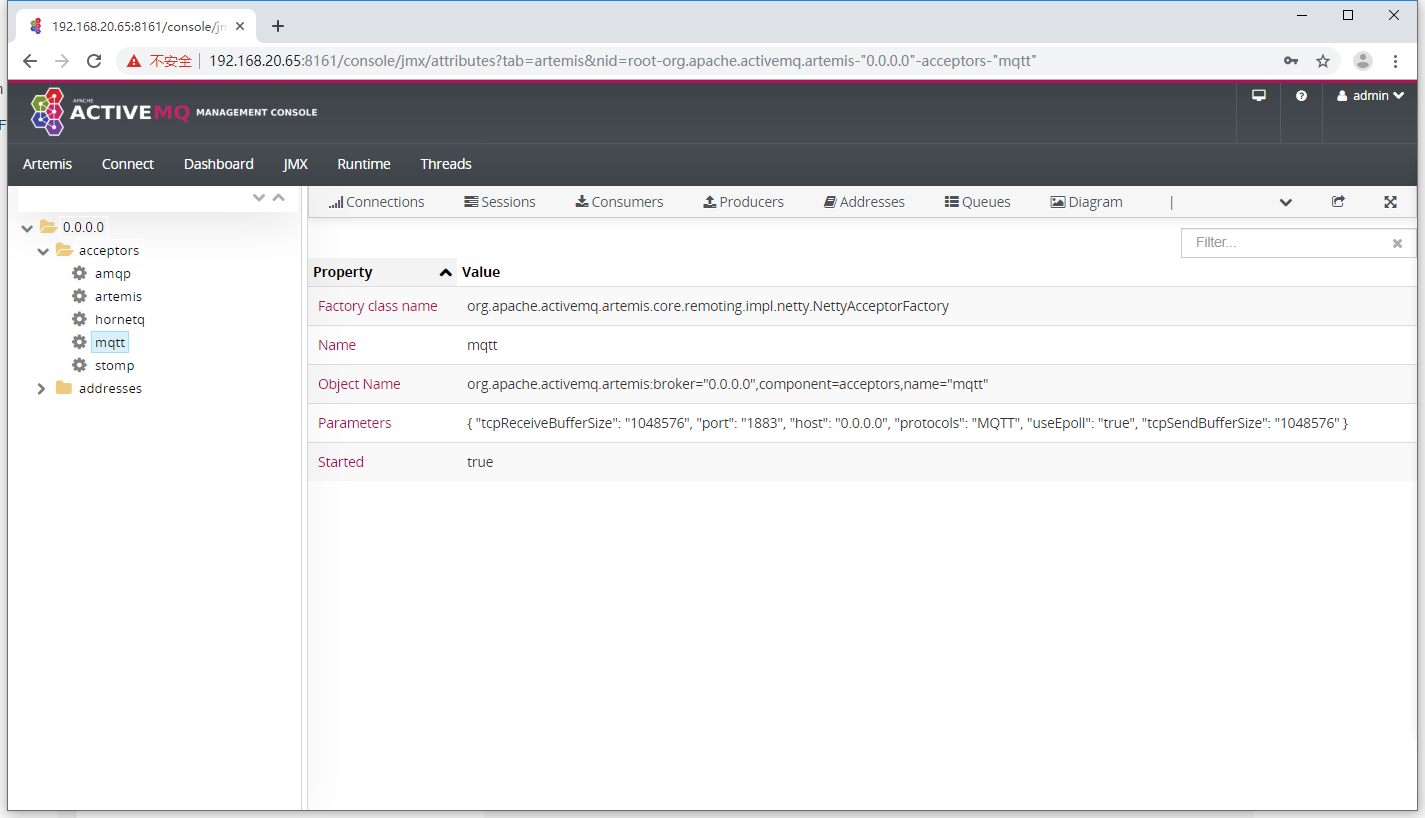This screenshot has height=818, width=1425.
Task: Click the Addresses book icon
Action: click(828, 201)
